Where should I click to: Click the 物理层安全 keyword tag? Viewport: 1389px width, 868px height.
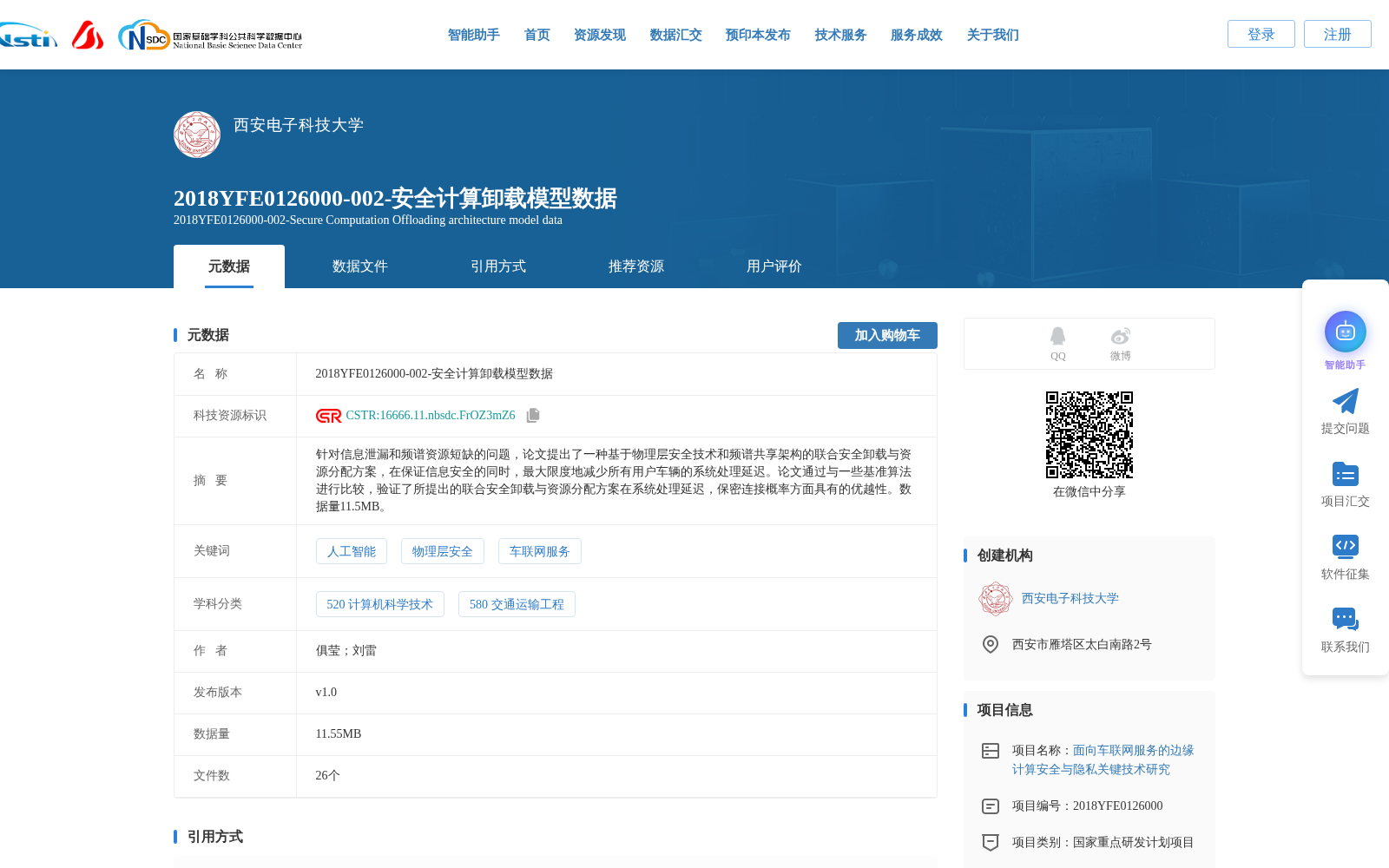pyautogui.click(x=443, y=551)
